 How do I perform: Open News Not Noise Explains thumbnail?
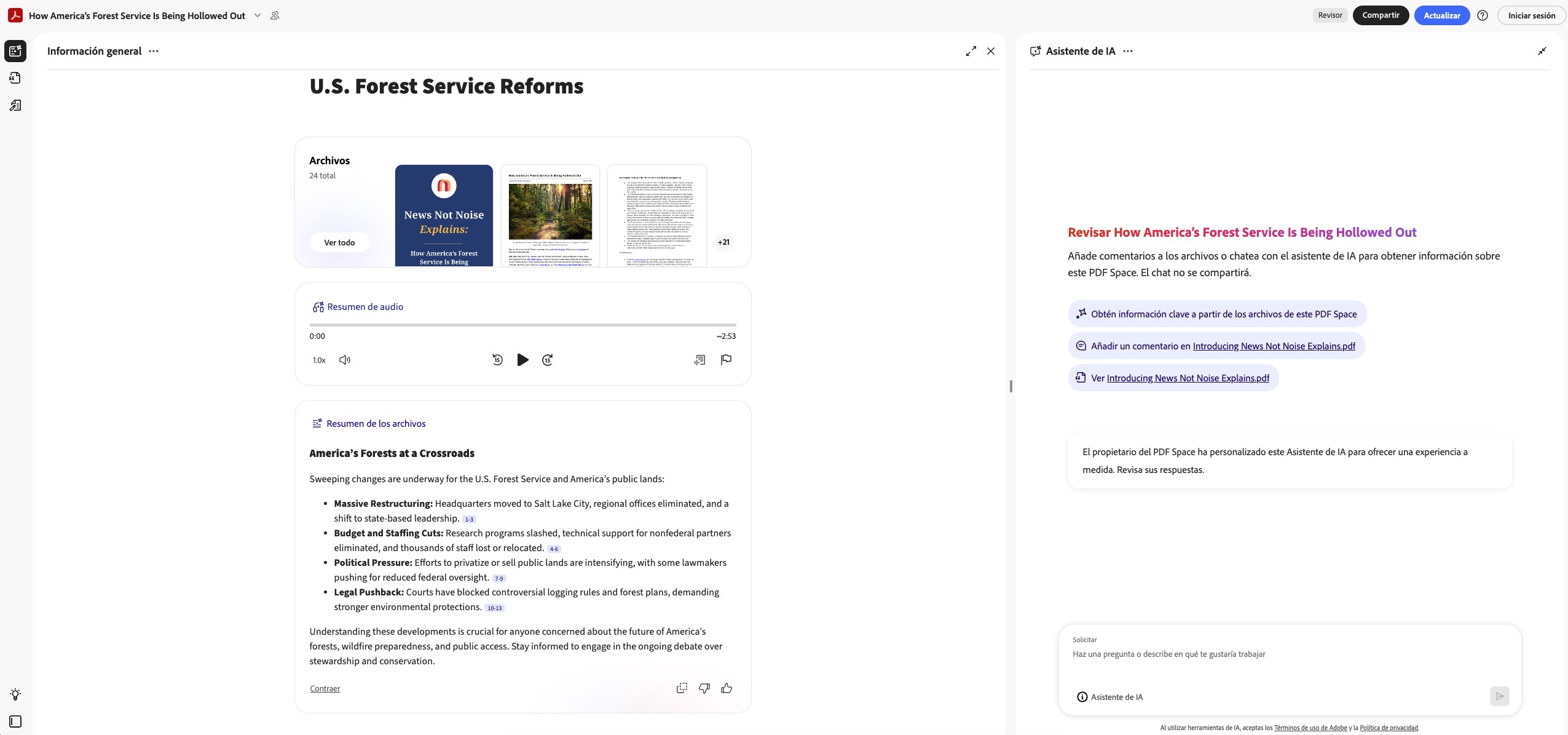[444, 215]
